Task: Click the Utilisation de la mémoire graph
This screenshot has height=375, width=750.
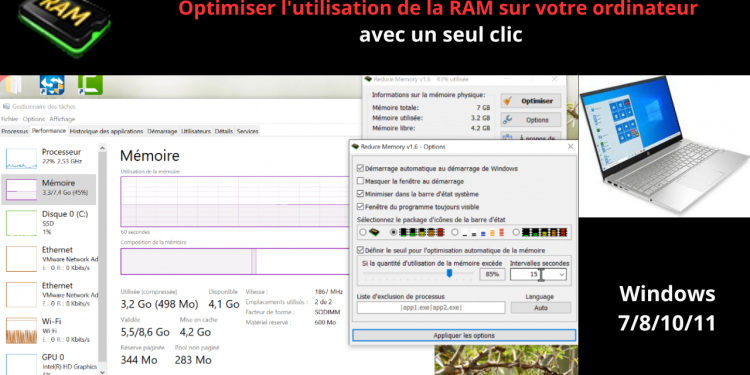Action: coord(235,201)
